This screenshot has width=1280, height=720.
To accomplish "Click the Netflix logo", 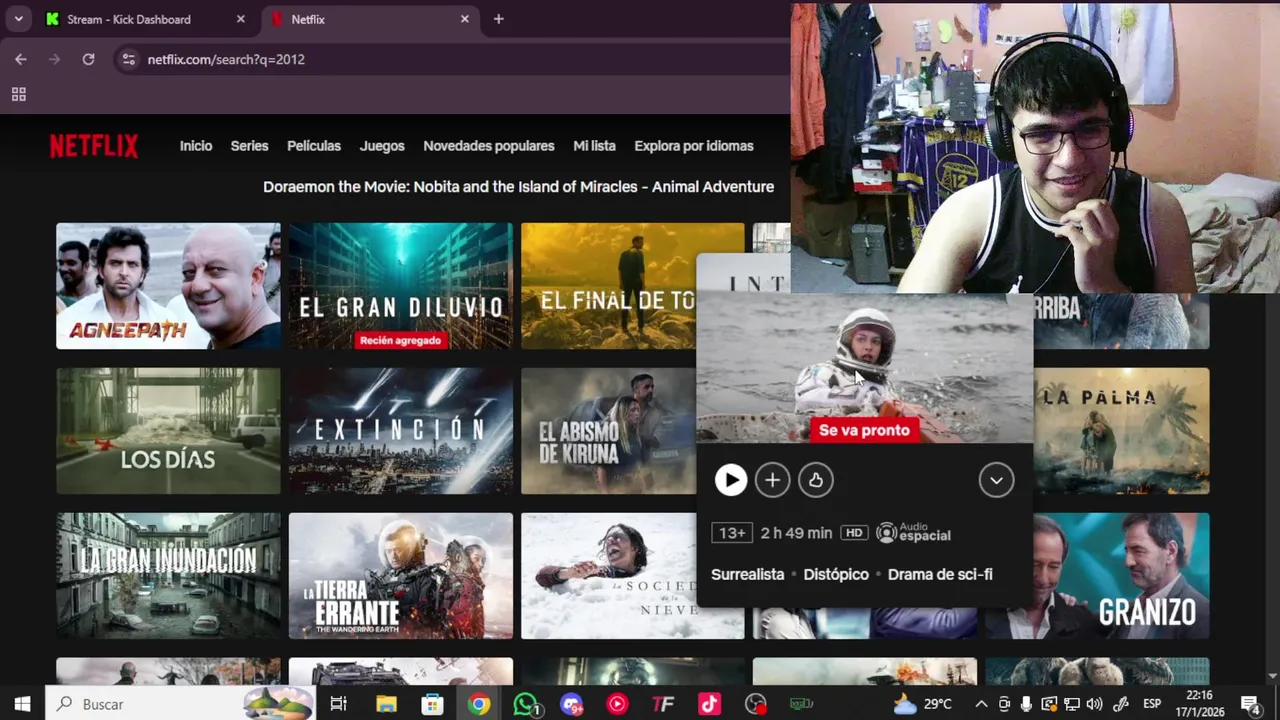I will 94,146.
